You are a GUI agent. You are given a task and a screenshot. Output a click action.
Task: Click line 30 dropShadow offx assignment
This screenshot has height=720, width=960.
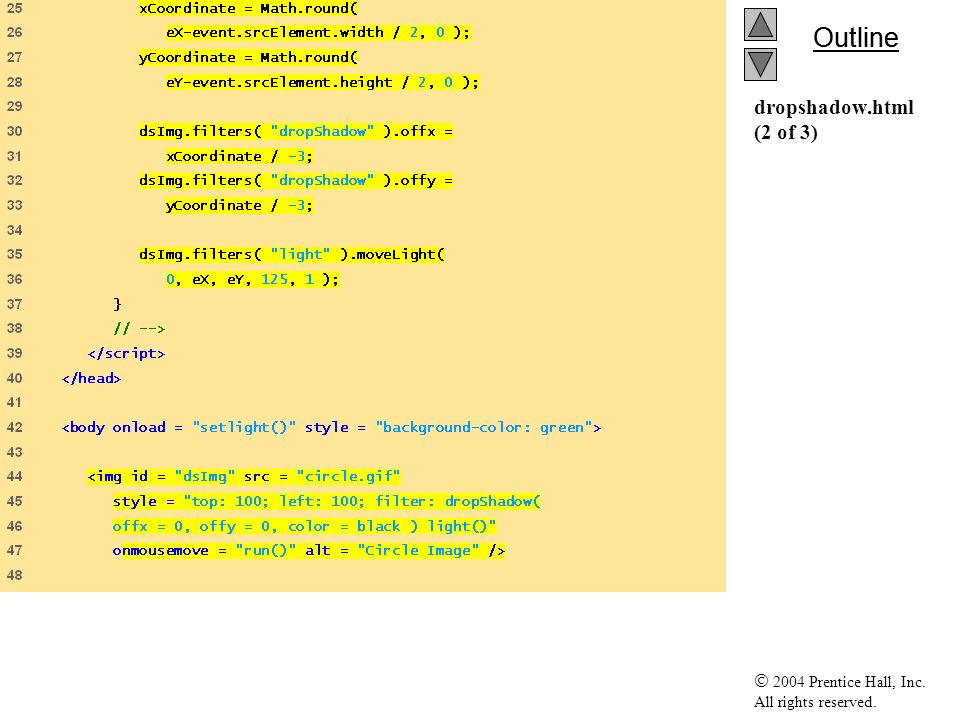click(x=296, y=132)
